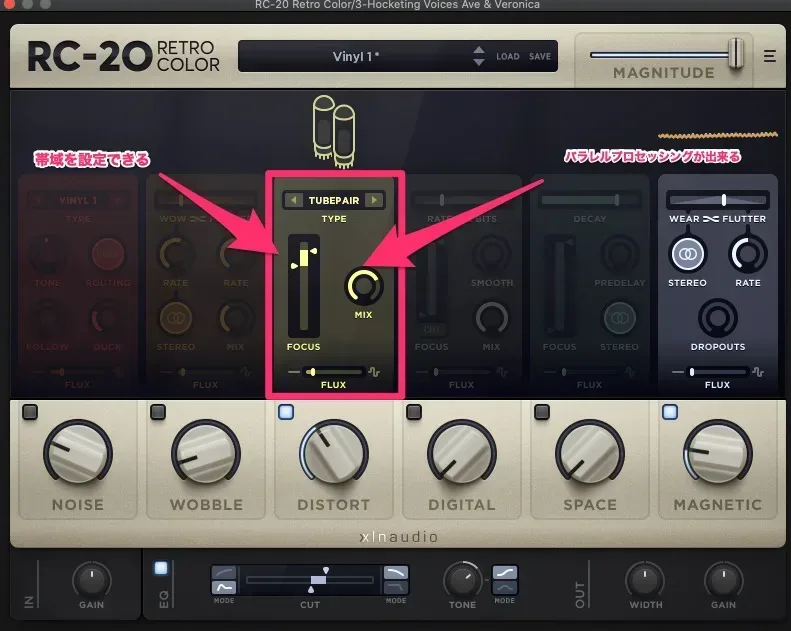This screenshot has height=631, width=791.
Task: Click the xlnaudio logo text
Action: click(x=399, y=537)
